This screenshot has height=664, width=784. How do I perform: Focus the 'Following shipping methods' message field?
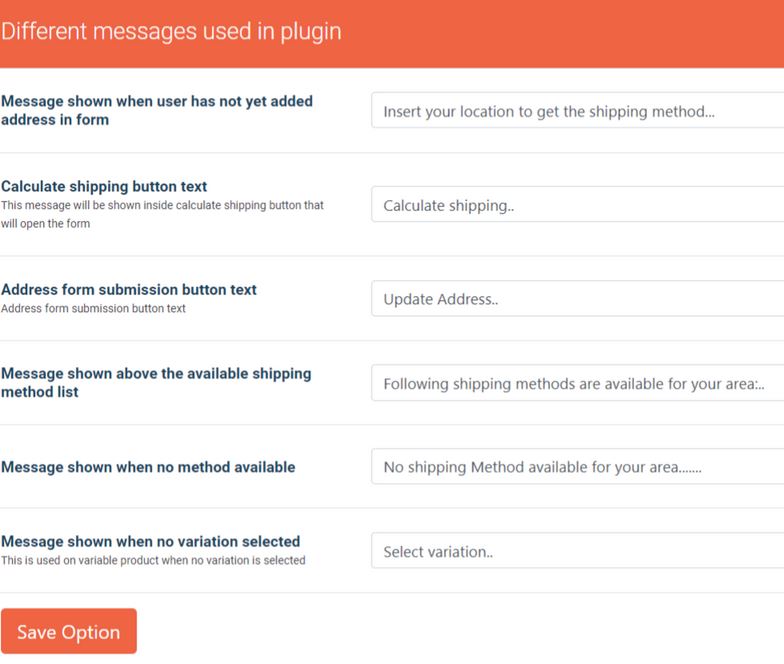(x=578, y=383)
